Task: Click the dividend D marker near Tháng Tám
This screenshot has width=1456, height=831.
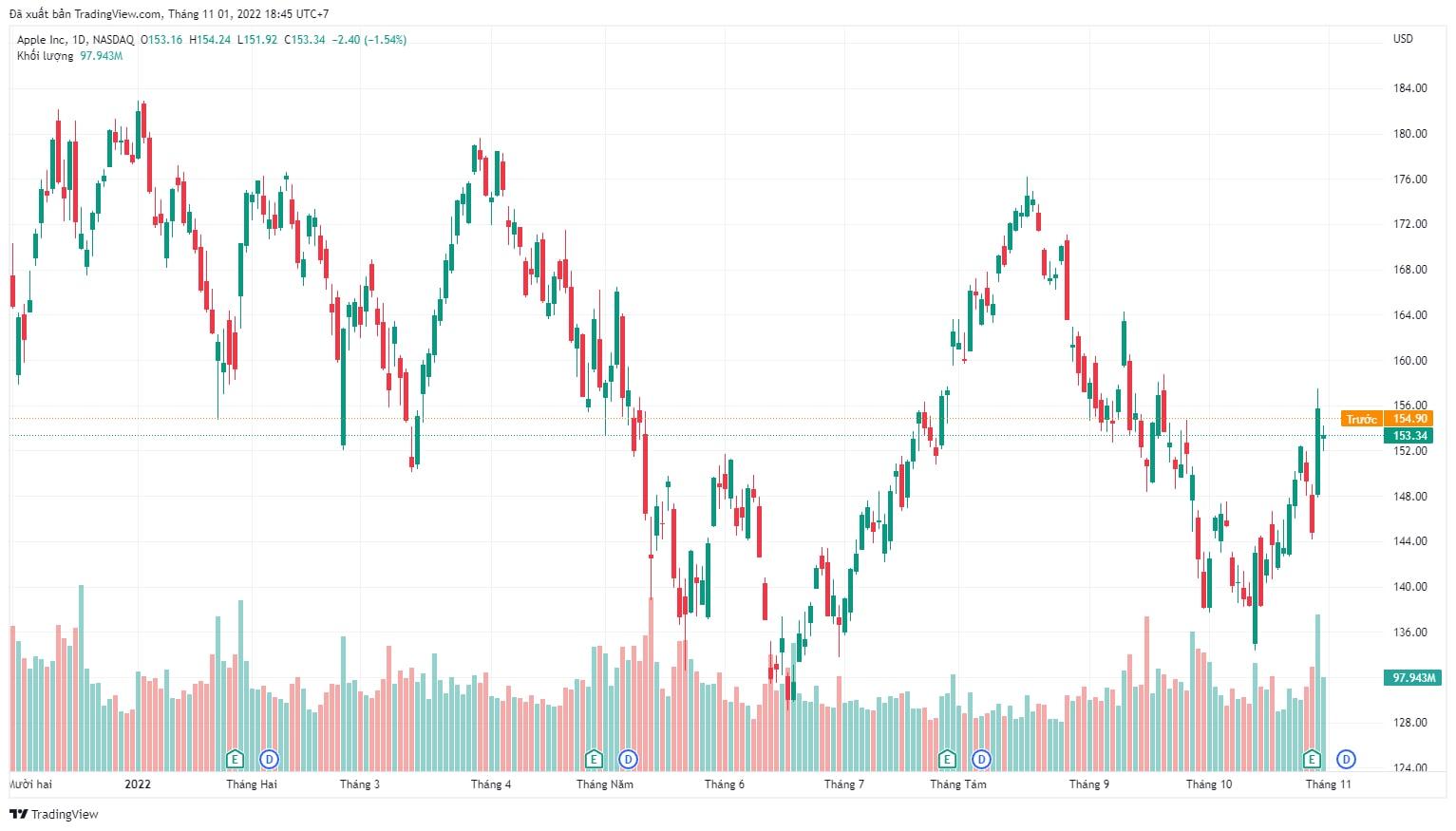Action: point(981,759)
